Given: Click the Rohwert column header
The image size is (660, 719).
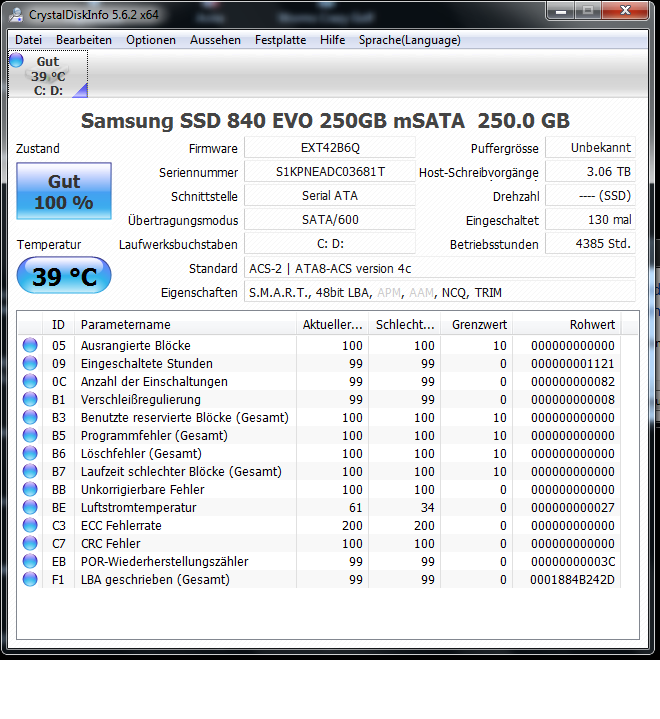Looking at the screenshot, I should [567, 325].
